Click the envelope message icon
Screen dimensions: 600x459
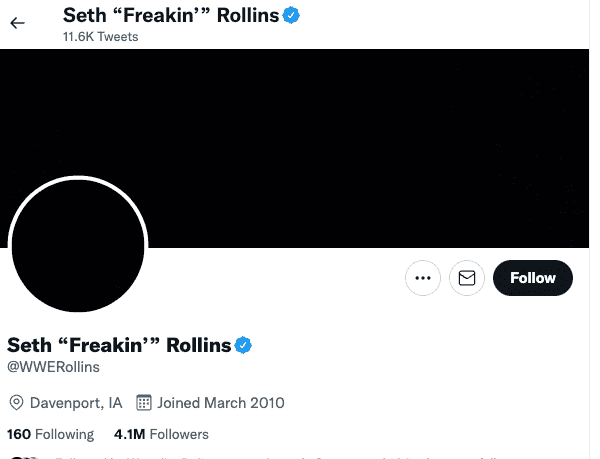pyautogui.click(x=466, y=278)
